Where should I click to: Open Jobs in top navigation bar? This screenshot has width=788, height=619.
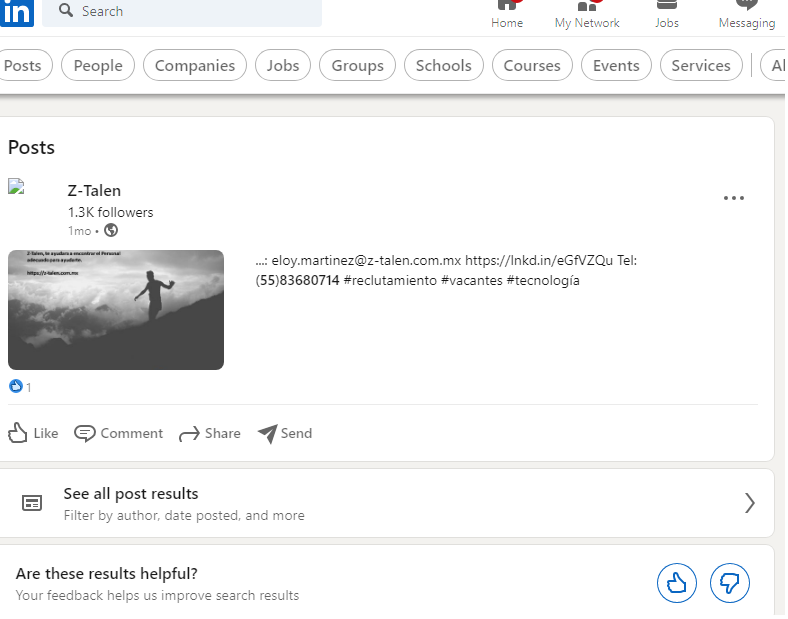[x=666, y=15]
